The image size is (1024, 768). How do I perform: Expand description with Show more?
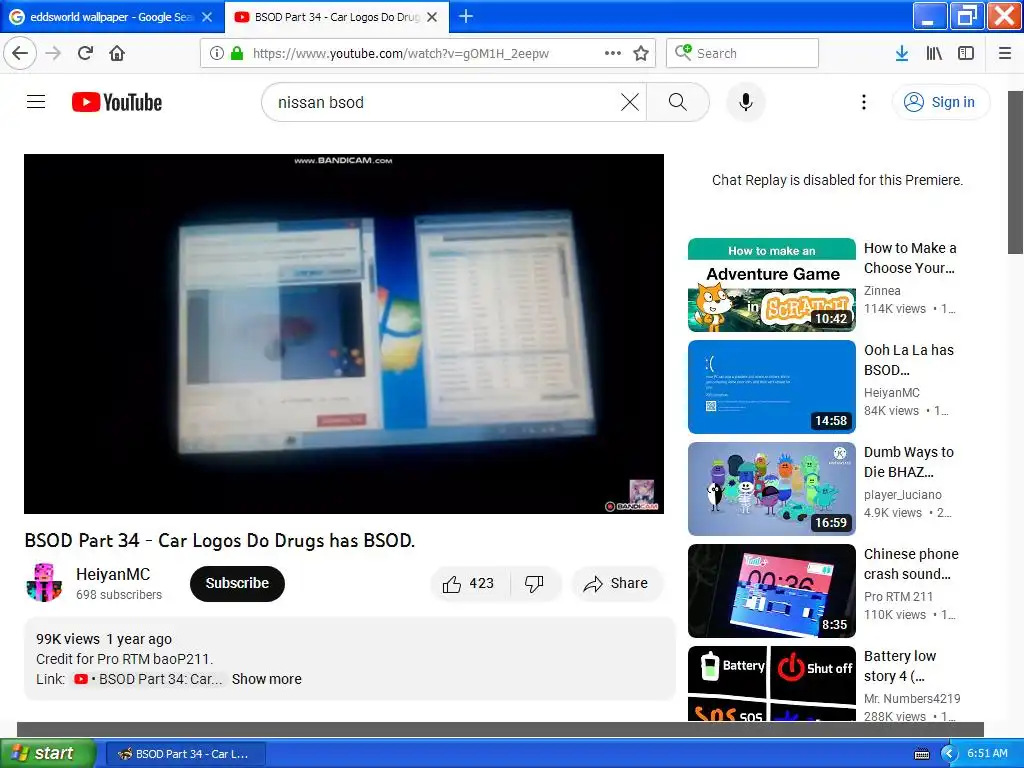tap(266, 679)
